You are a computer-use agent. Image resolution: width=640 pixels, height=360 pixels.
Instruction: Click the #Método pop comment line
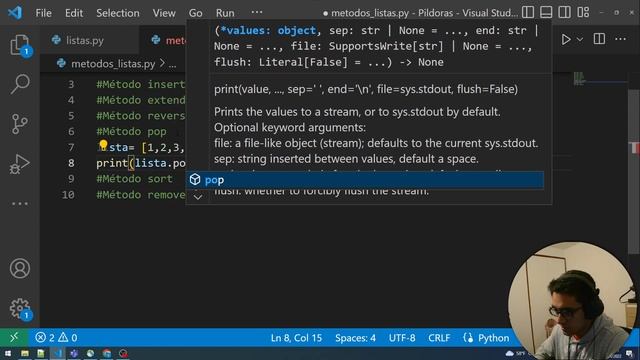coord(131,131)
